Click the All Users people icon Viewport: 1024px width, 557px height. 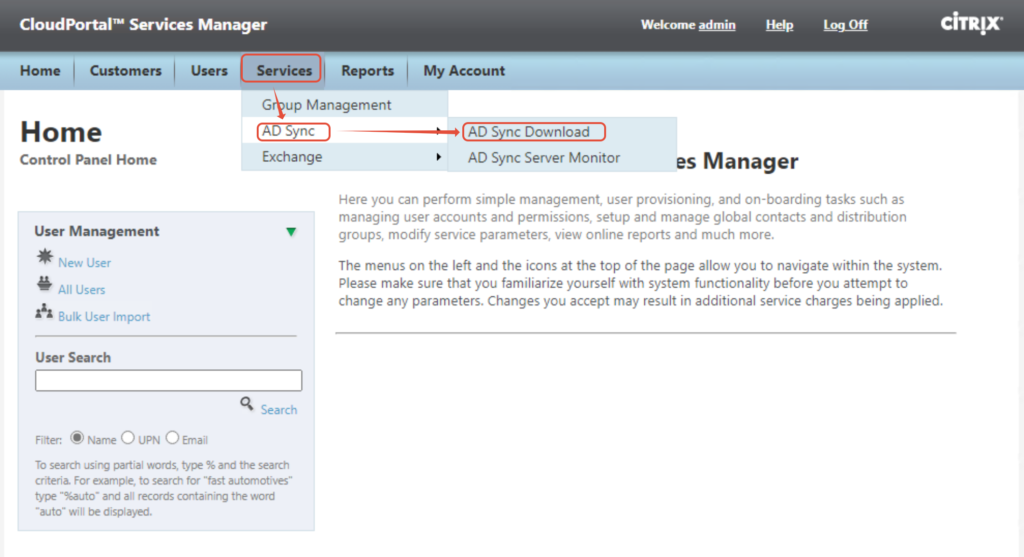point(44,284)
